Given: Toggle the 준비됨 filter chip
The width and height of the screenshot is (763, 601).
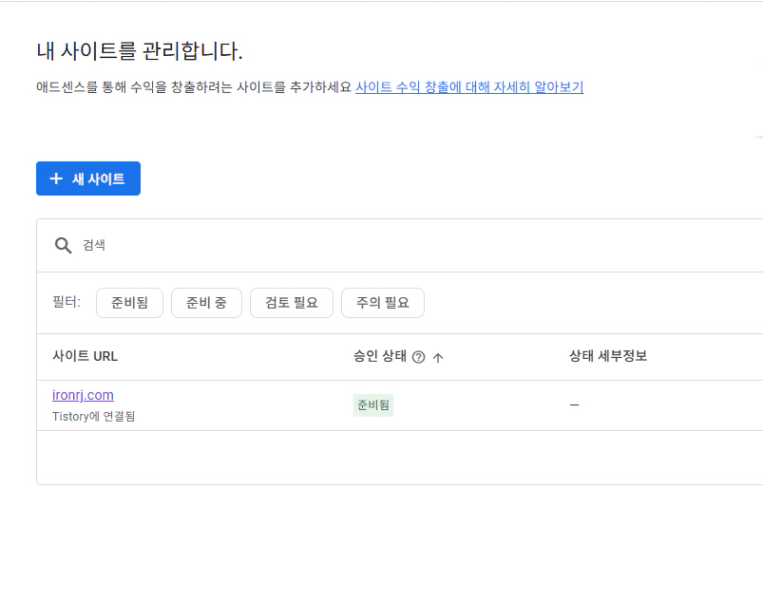Looking at the screenshot, I should tap(129, 303).
